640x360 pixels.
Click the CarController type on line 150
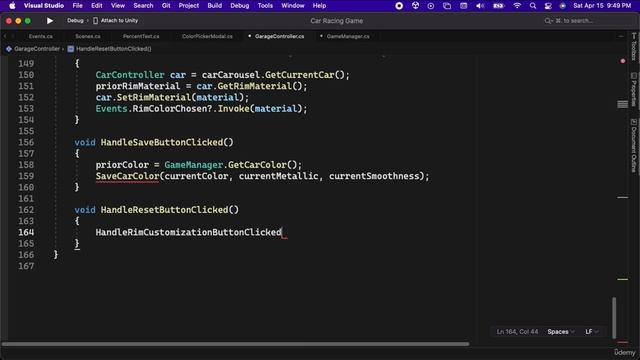tap(130, 75)
